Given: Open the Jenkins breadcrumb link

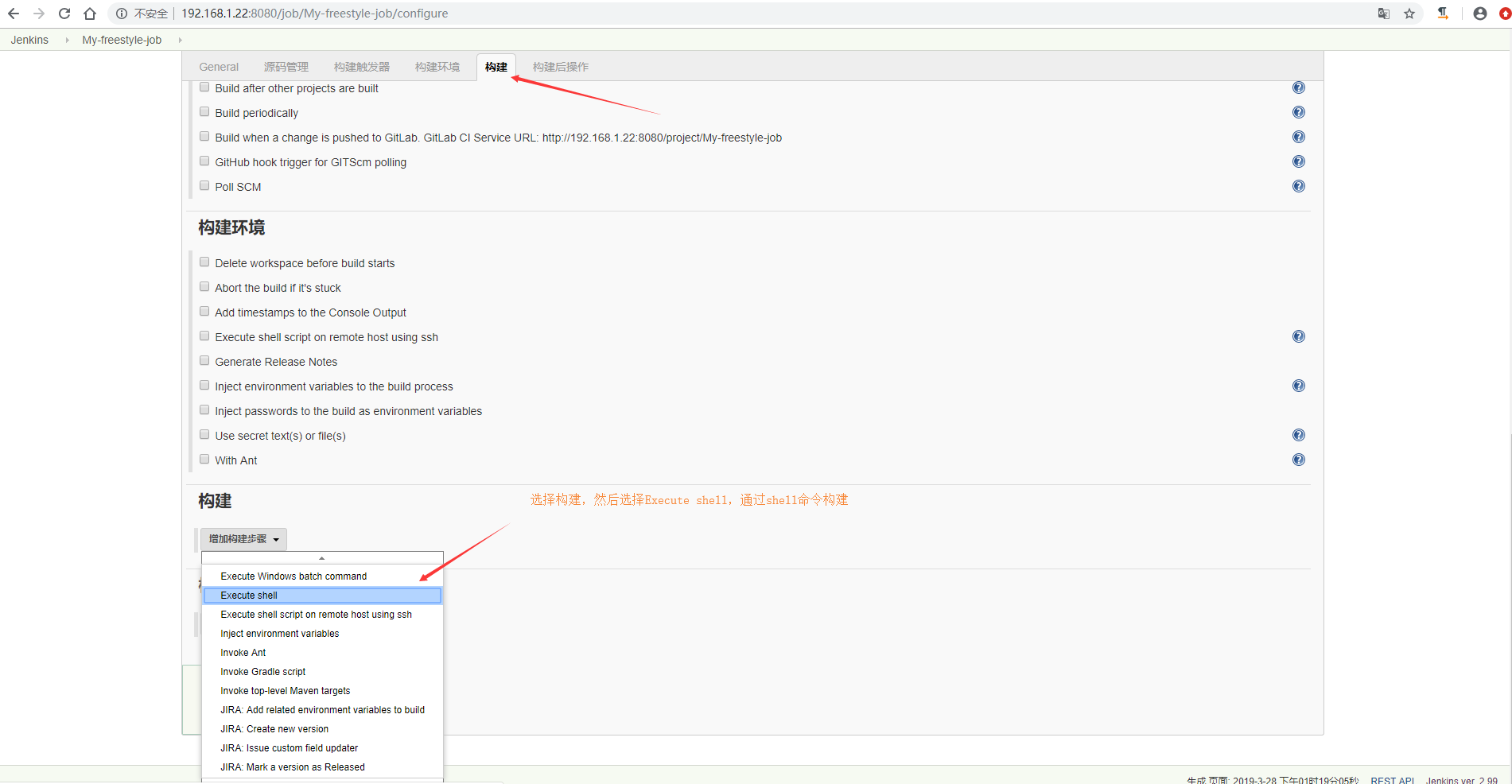Looking at the screenshot, I should click(x=29, y=40).
